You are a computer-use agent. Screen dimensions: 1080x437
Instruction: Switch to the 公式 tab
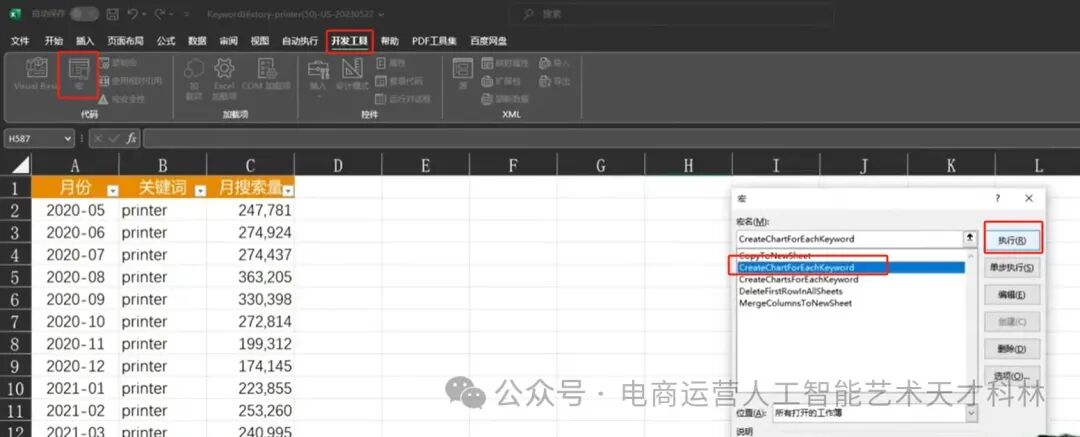coord(166,41)
